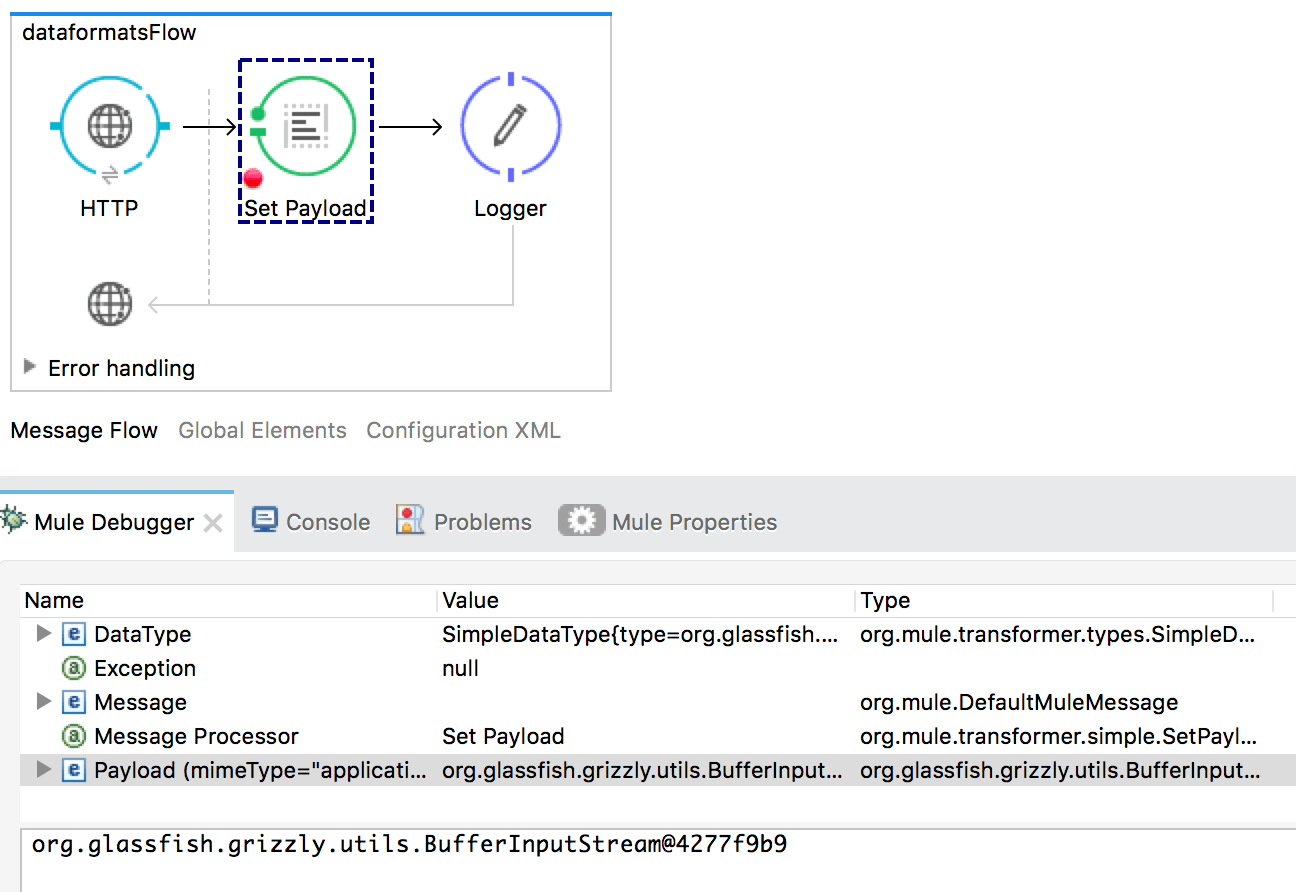This screenshot has height=892, width=1296.
Task: Expand the Message tree row
Action: 43,702
